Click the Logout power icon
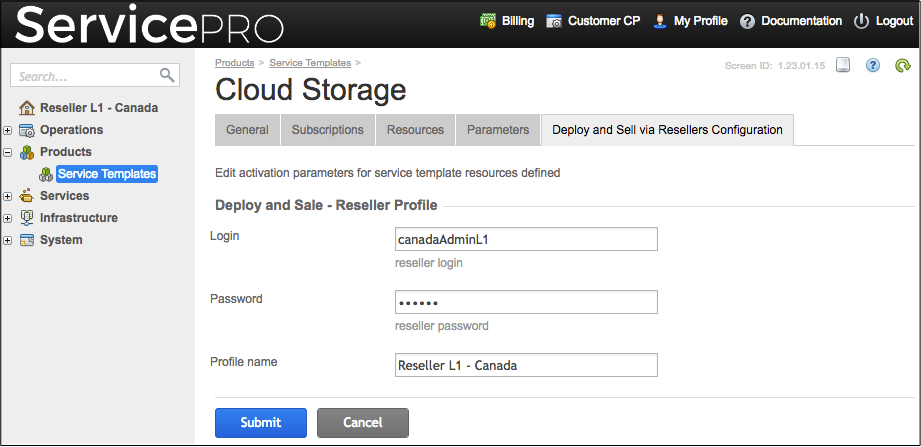This screenshot has width=921, height=447. pyautogui.click(x=861, y=21)
